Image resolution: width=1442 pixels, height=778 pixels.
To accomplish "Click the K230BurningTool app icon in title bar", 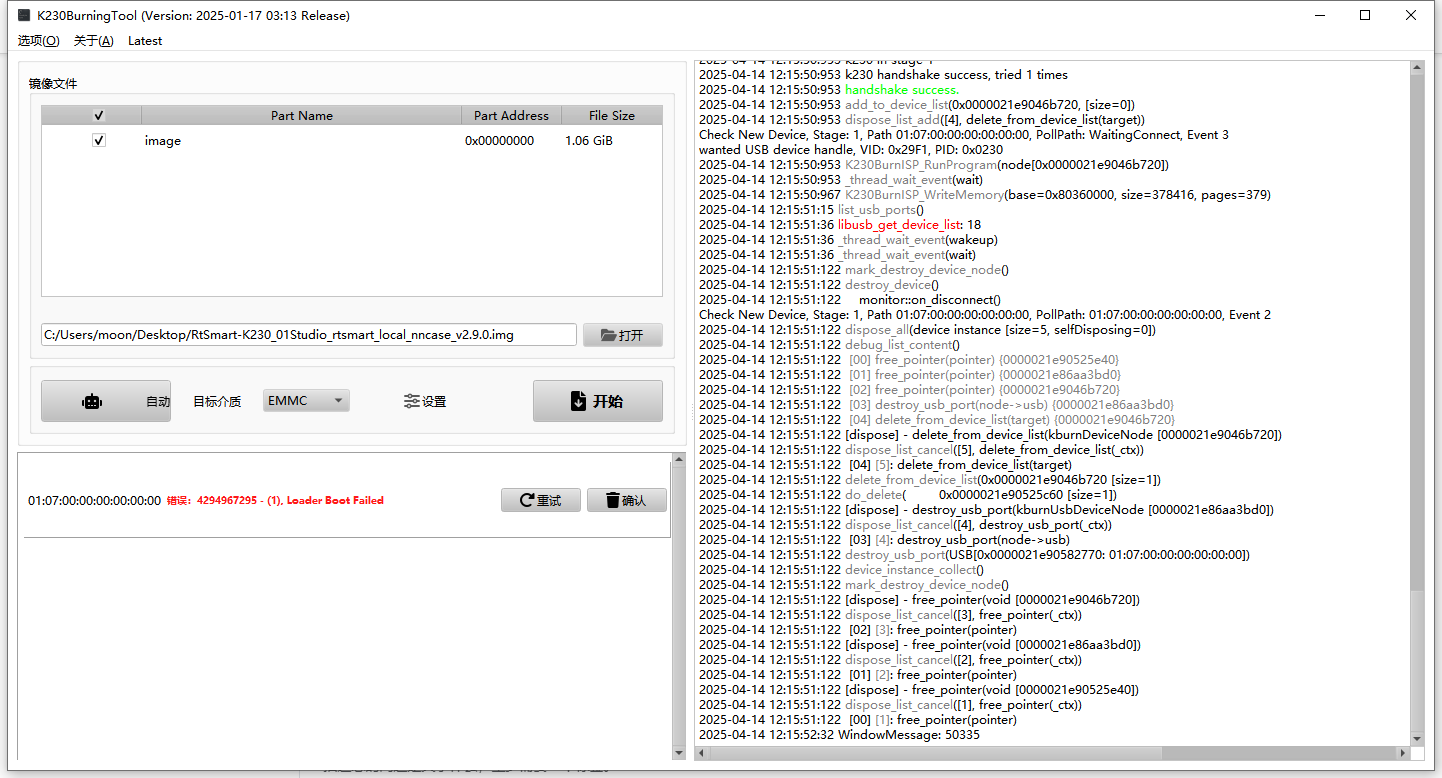I will click(x=24, y=15).
